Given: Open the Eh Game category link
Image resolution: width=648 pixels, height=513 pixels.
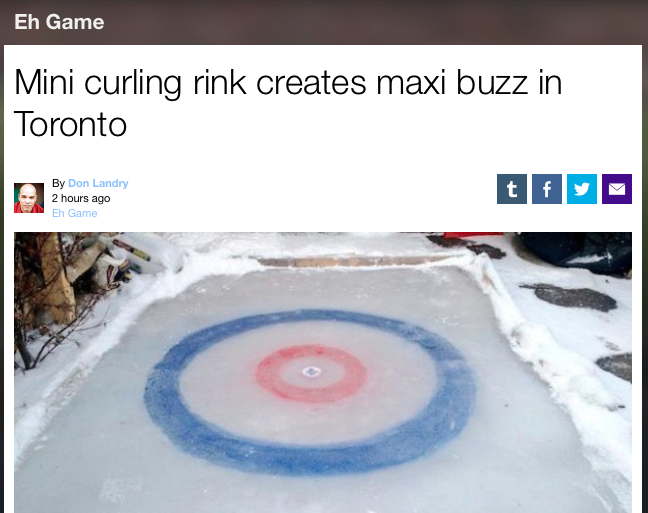Looking at the screenshot, I should 75,213.
